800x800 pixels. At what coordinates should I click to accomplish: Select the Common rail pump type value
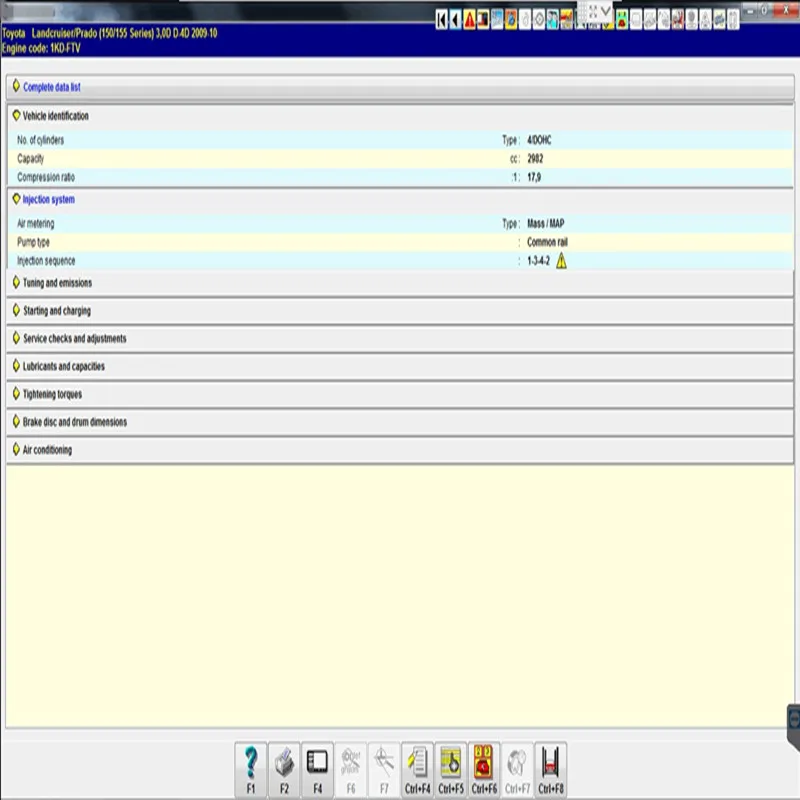coord(547,242)
